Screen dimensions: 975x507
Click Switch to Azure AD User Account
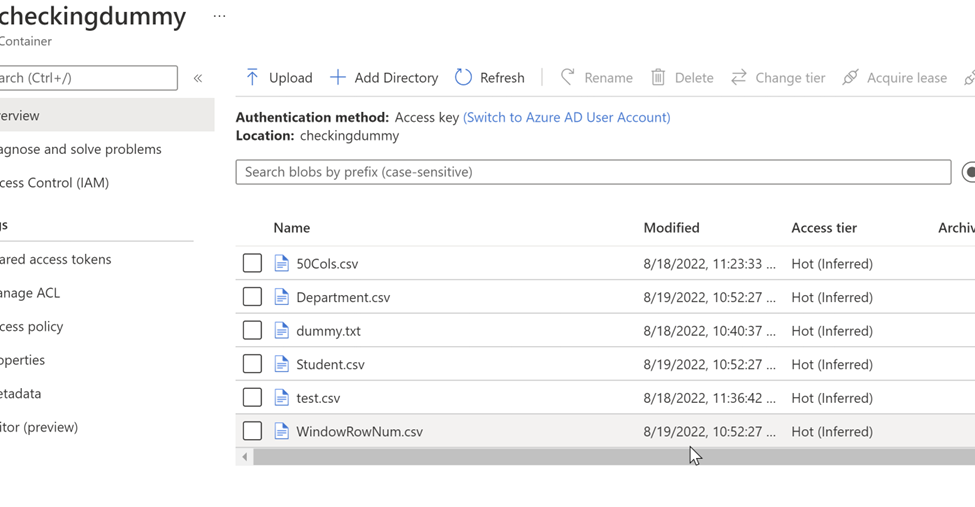click(566, 118)
